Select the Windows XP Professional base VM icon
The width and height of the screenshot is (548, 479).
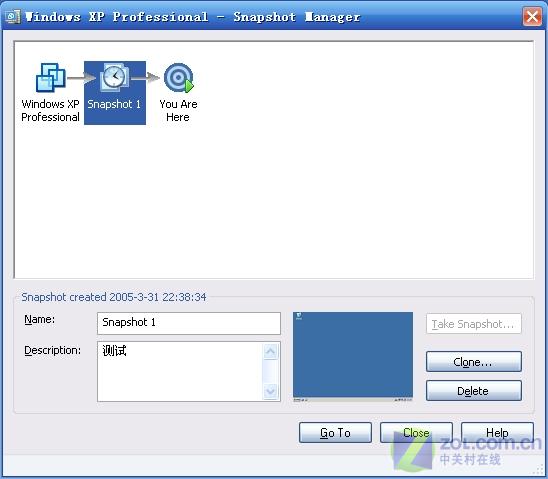[x=51, y=77]
